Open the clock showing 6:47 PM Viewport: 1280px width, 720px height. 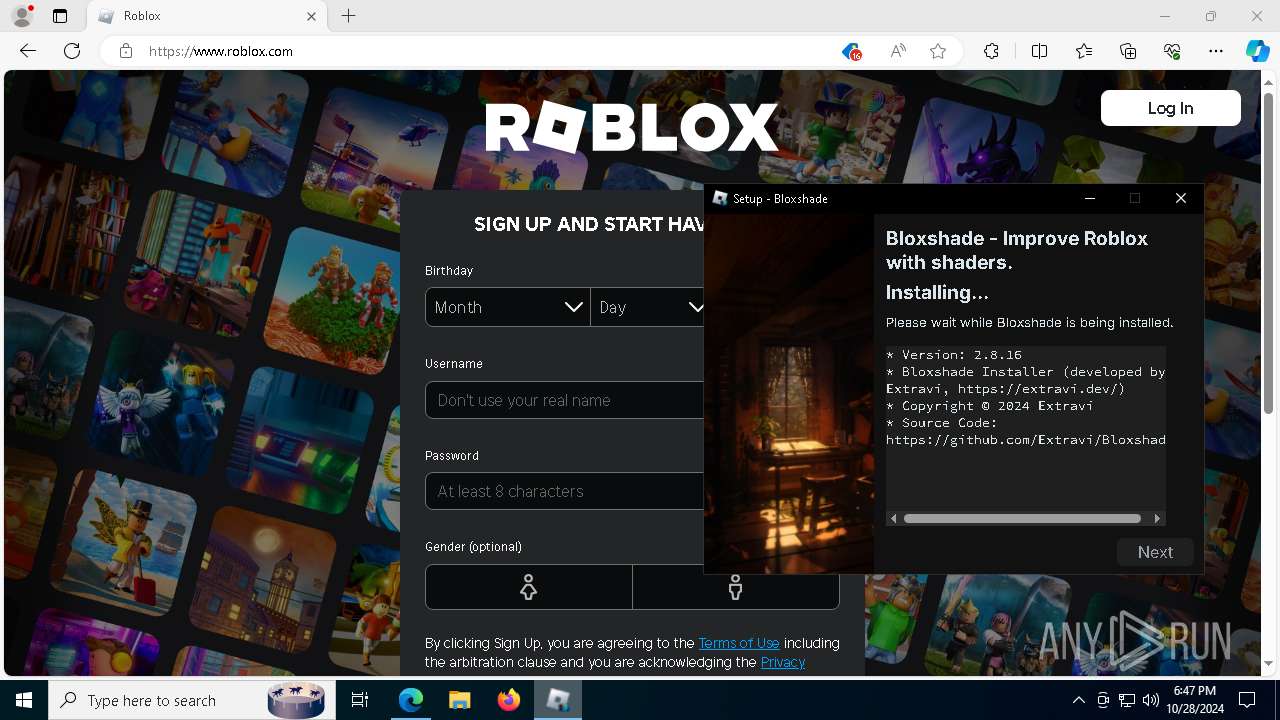1194,700
